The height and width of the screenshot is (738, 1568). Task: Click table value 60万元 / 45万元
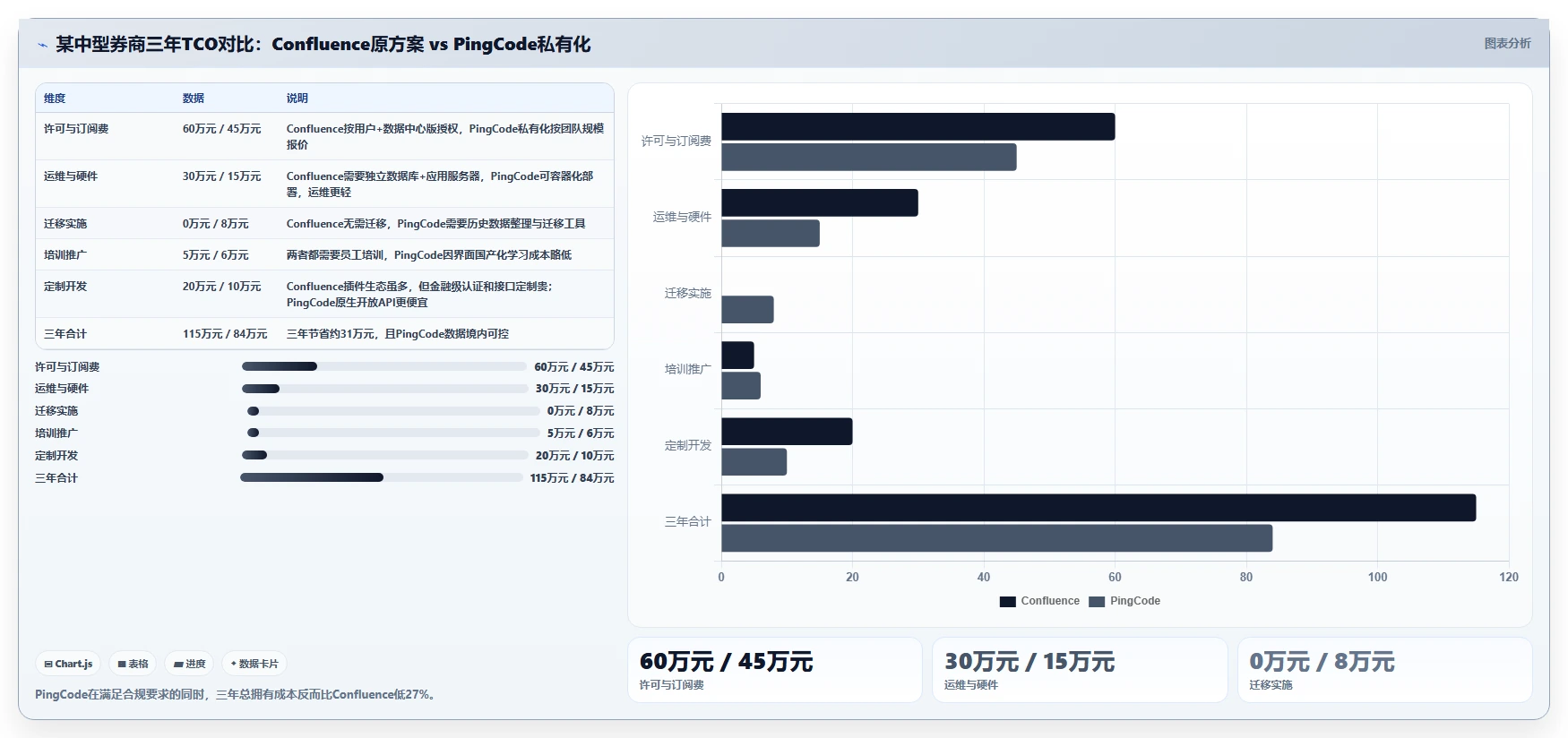coord(222,129)
